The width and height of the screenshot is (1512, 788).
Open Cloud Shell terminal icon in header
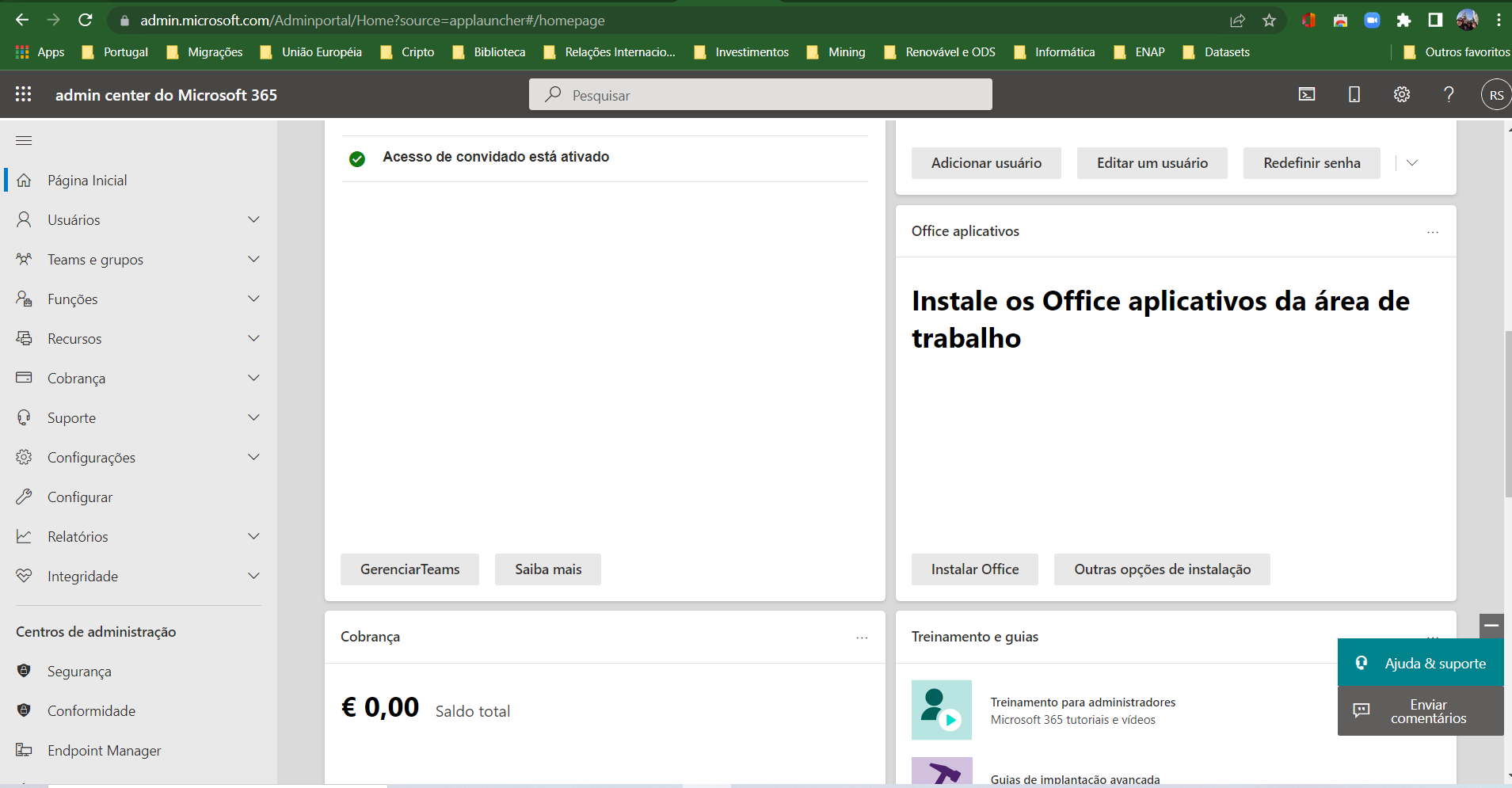1307,94
